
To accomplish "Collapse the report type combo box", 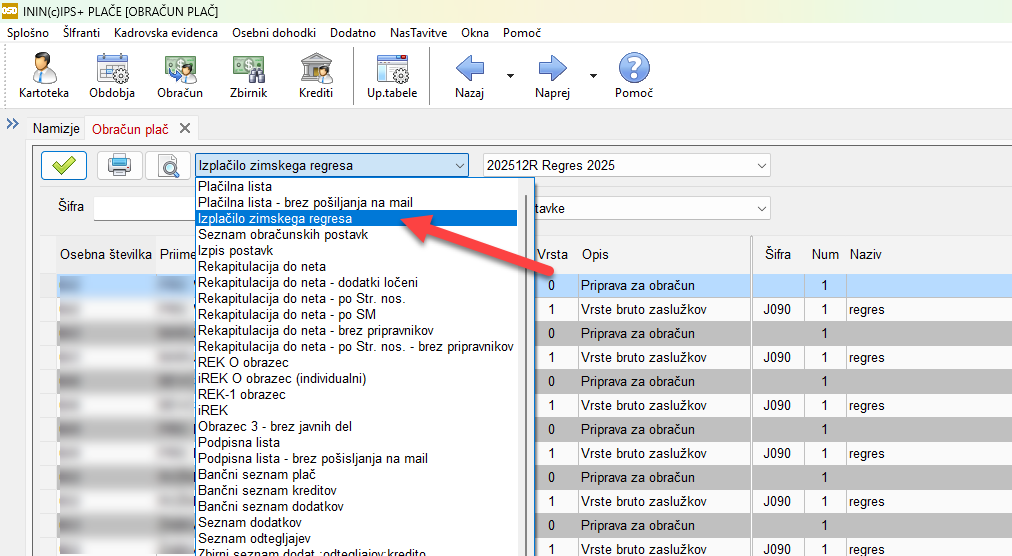I will click(x=459, y=165).
